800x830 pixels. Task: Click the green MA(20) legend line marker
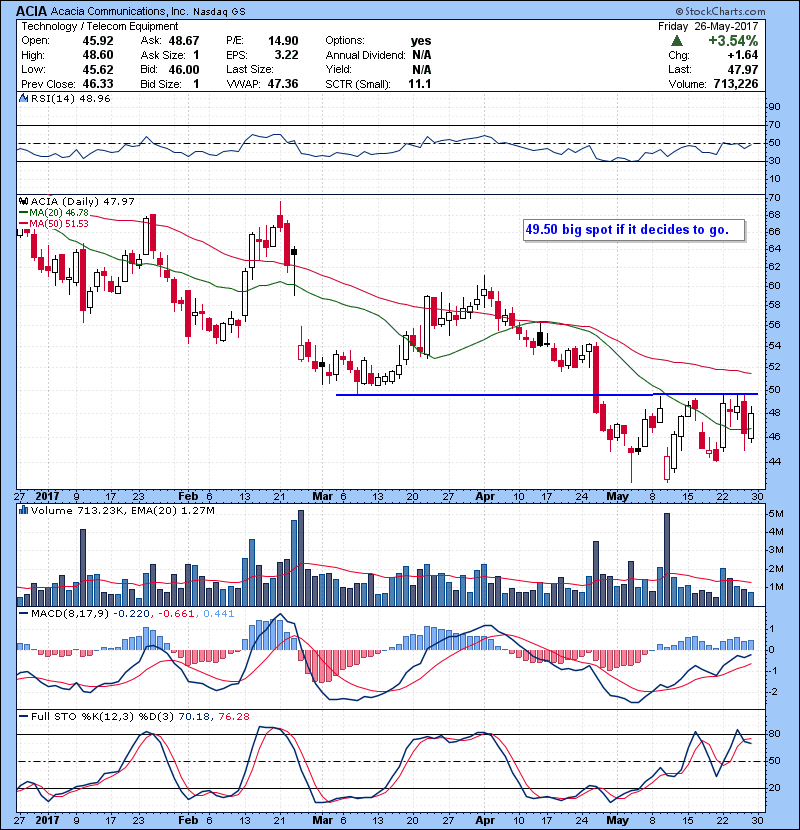click(23, 213)
